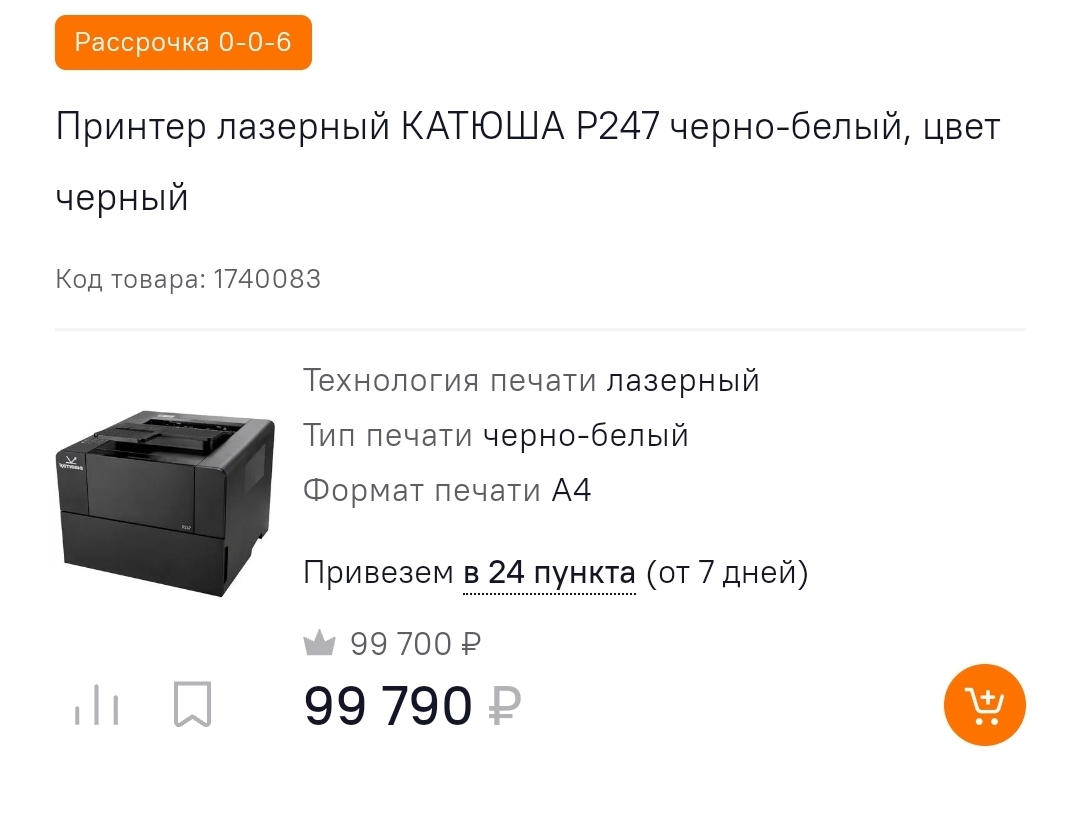
Task: Click the "(от 7 дней)" delivery time text
Action: coord(726,573)
